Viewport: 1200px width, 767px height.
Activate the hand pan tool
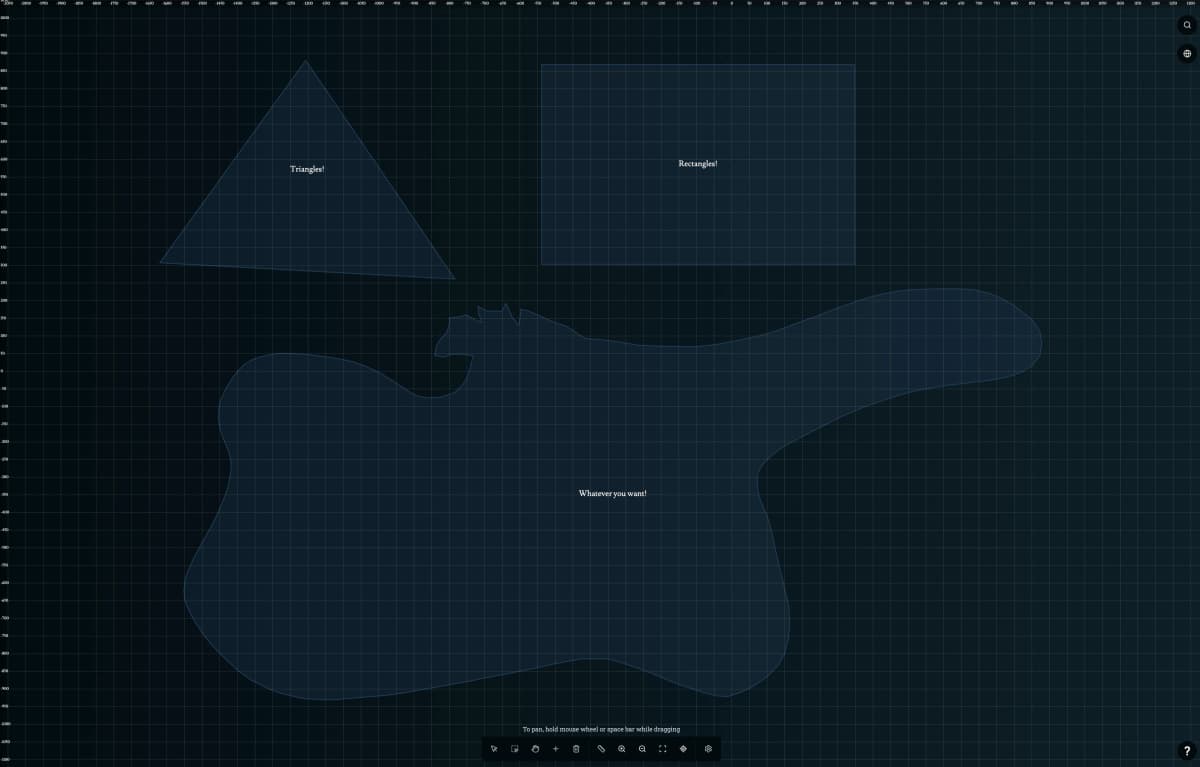click(x=535, y=748)
